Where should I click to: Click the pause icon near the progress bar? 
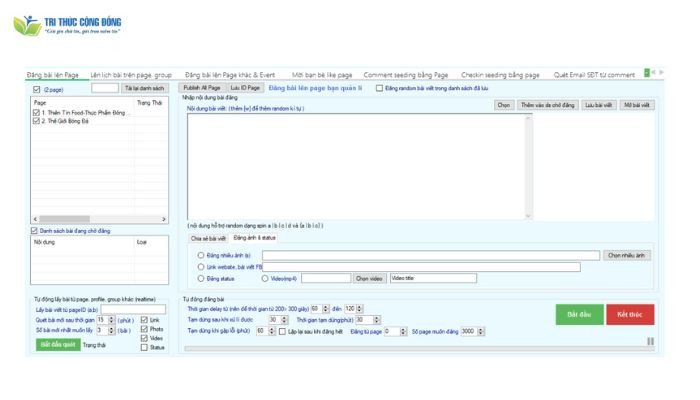coord(651,342)
